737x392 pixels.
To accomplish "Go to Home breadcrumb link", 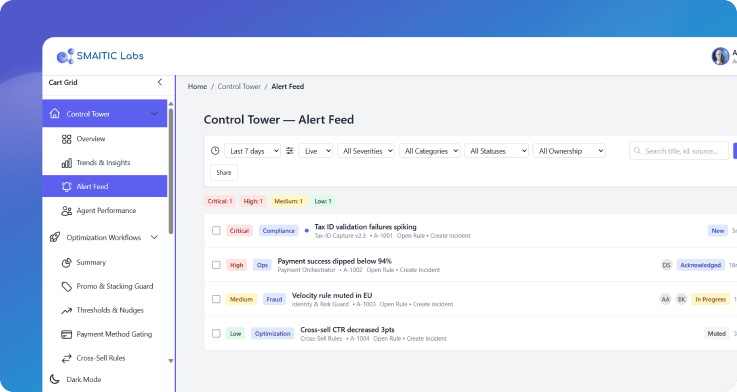I will click(x=197, y=86).
